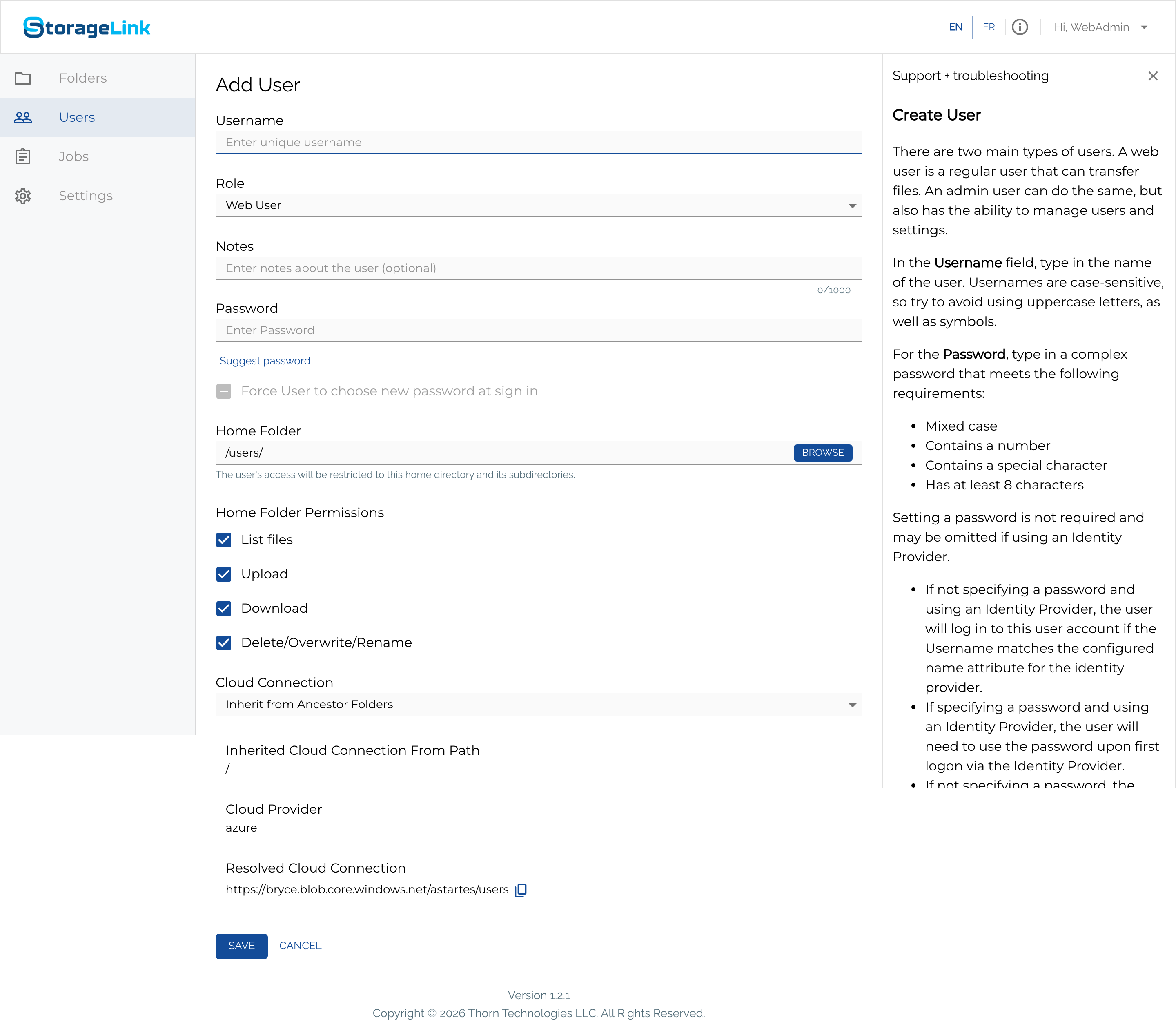
Task: Navigate to Jobs
Action: click(x=98, y=156)
